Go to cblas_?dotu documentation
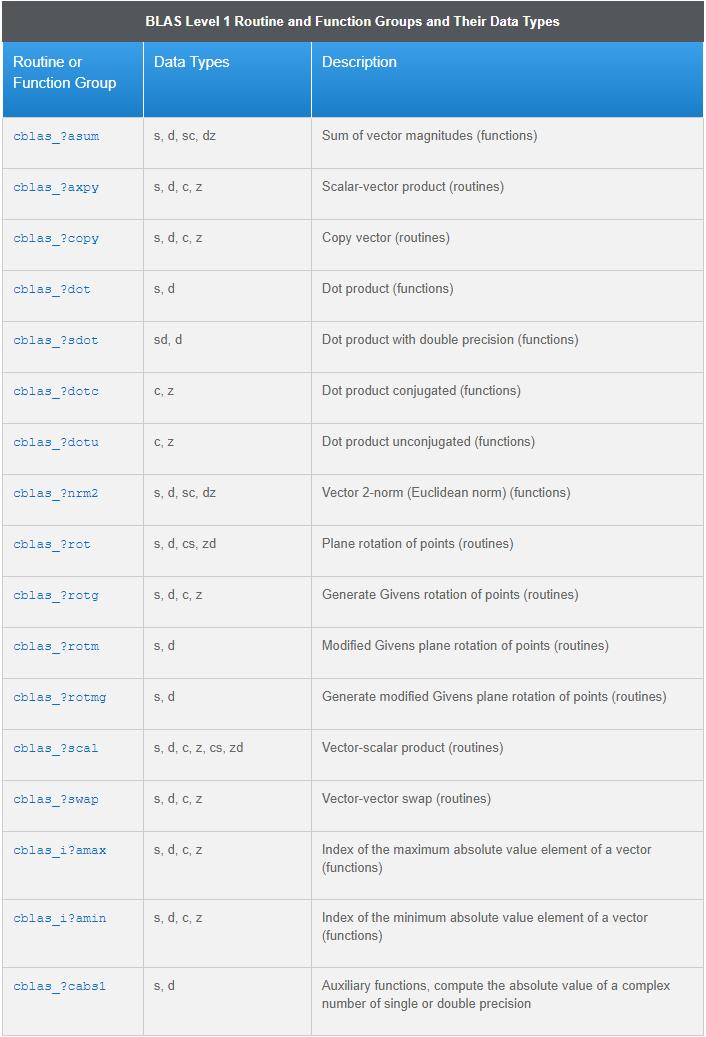This screenshot has width=706, height=1037. click(x=56, y=442)
